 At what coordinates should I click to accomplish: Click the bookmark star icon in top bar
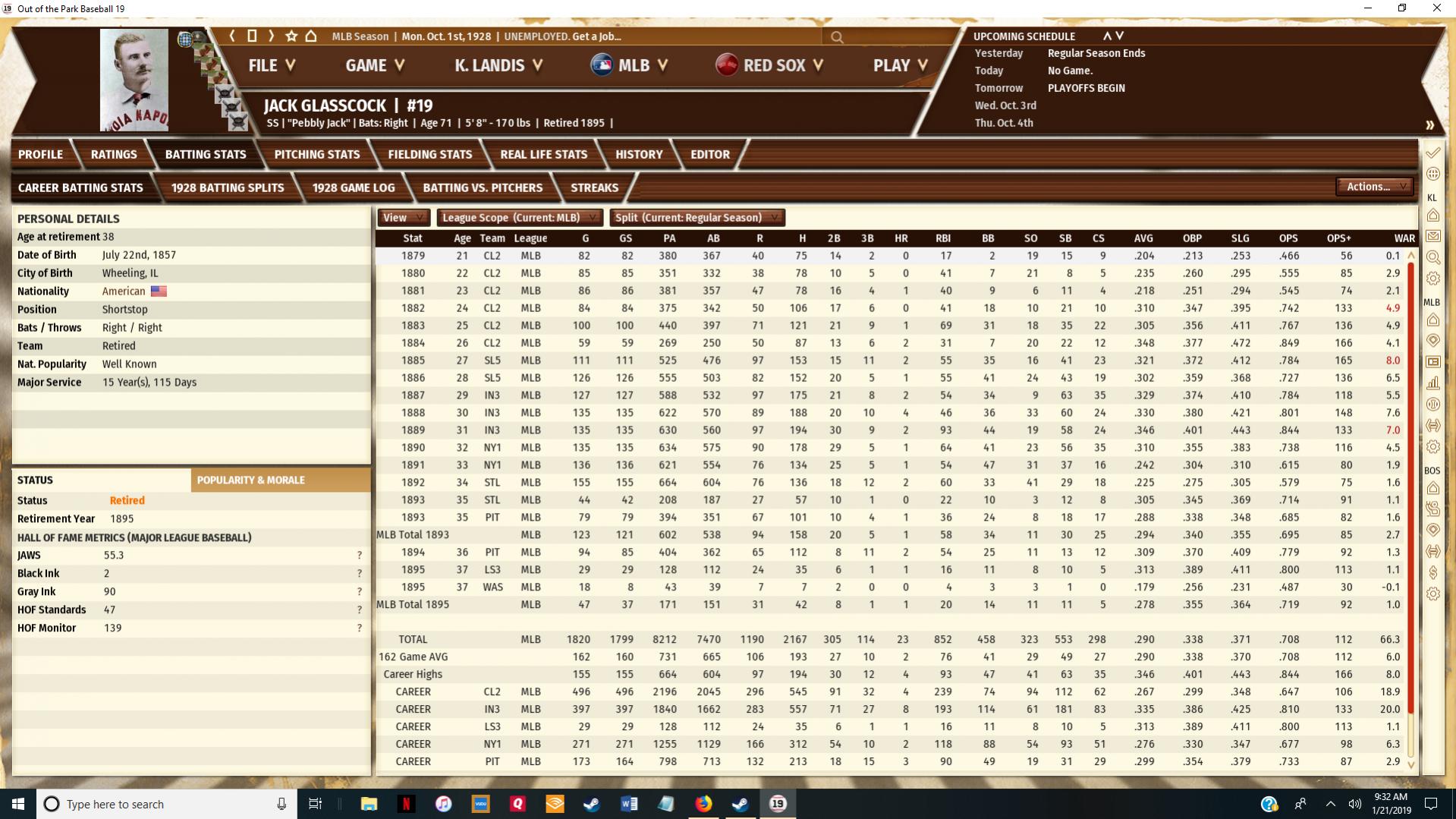pos(291,36)
